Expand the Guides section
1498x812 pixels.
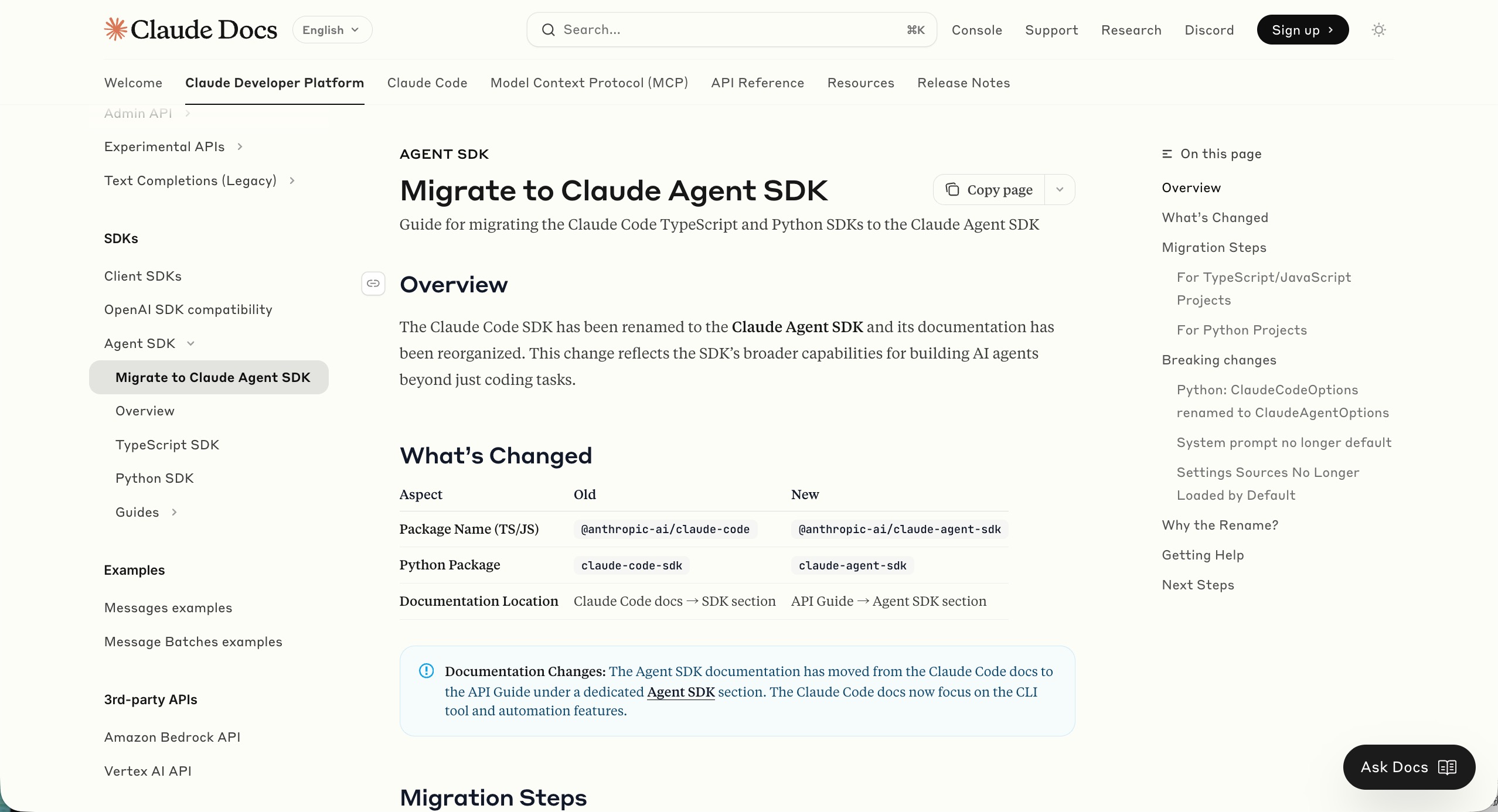(x=174, y=511)
